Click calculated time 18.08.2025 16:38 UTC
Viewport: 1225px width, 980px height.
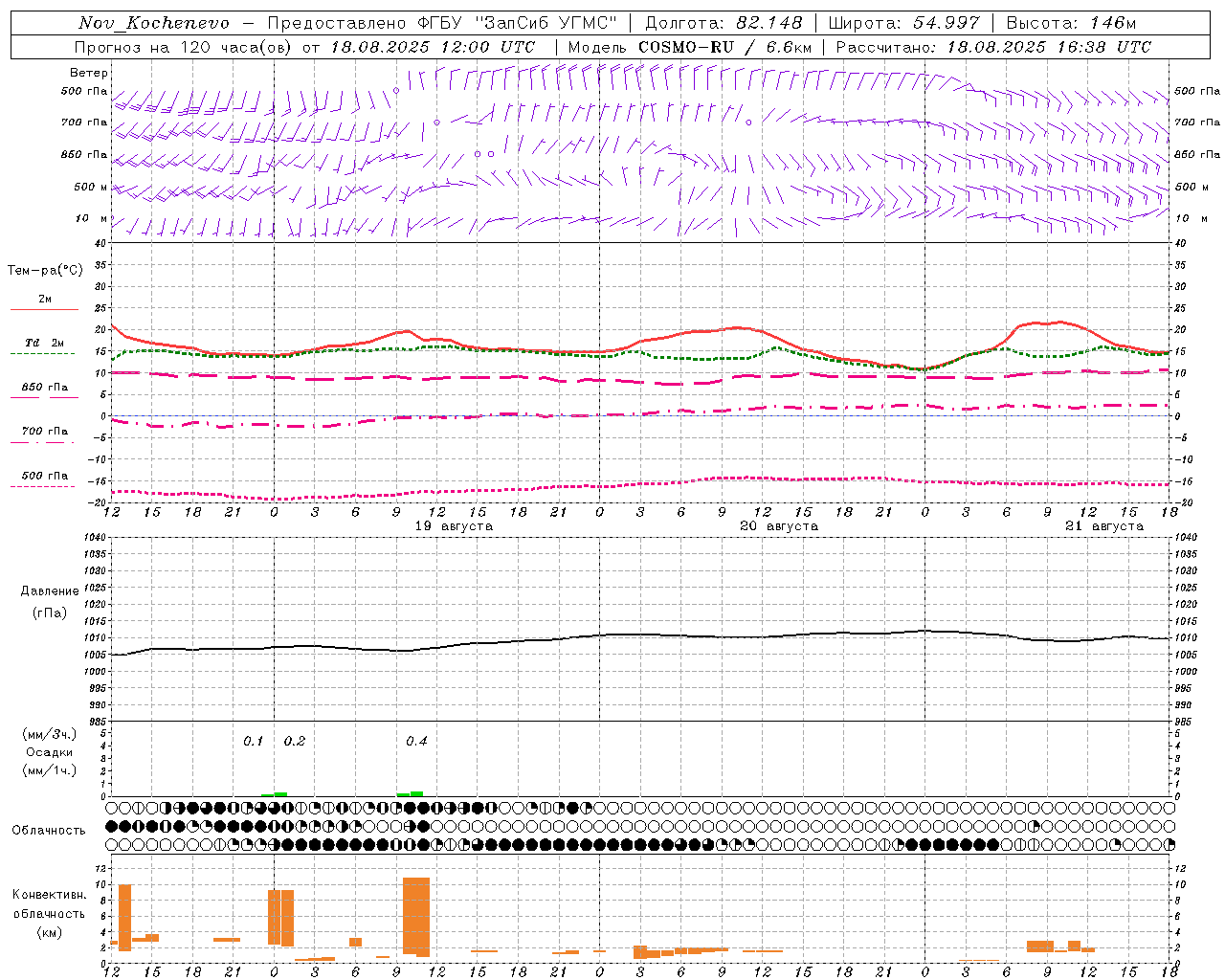[x=1049, y=47]
